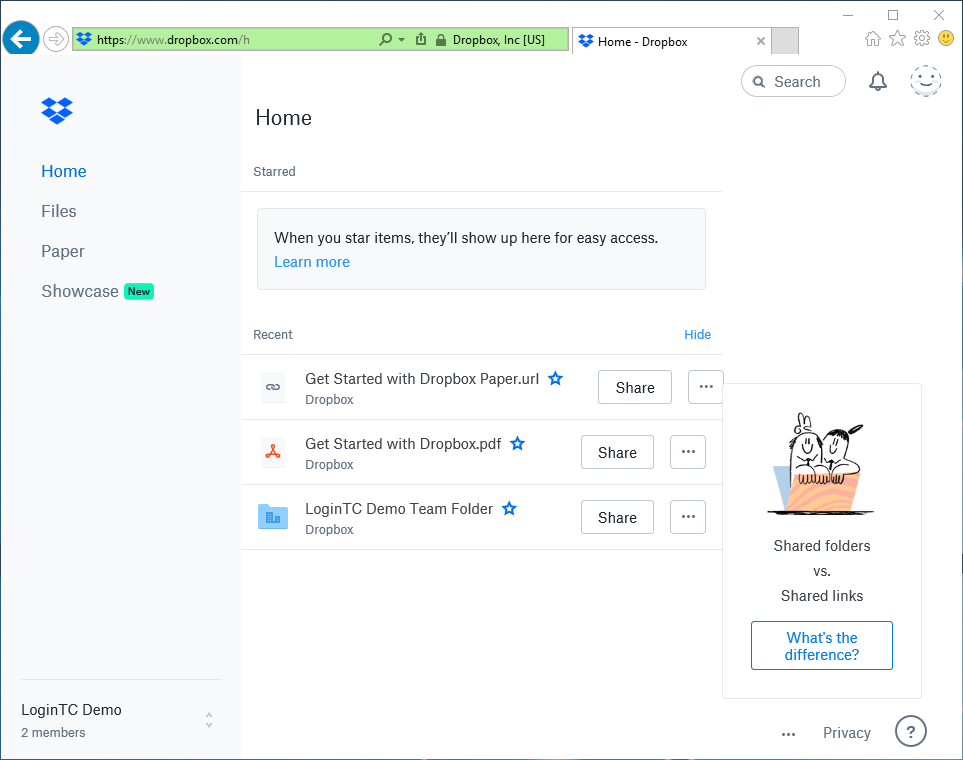Open Paper in the sidebar
Viewport: 963px width, 760px height.
(63, 251)
